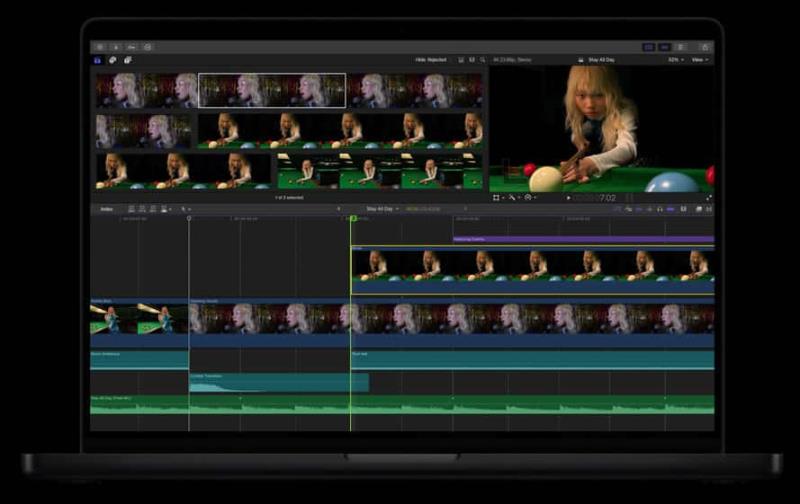800x504 pixels.
Task: Show the Titles and Generators sidebar
Action: (128, 60)
